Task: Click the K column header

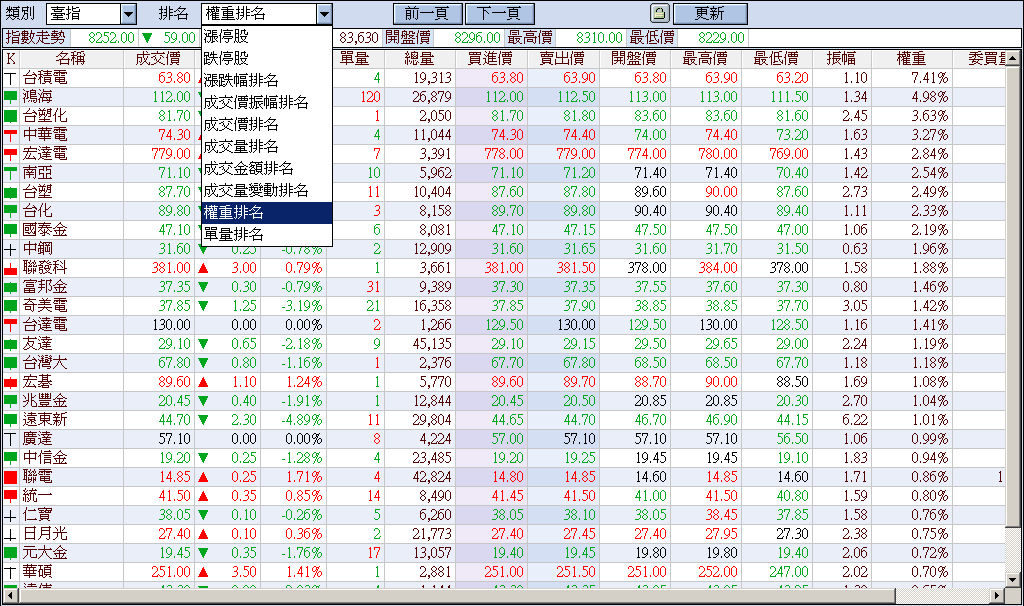Action: pyautogui.click(x=10, y=59)
